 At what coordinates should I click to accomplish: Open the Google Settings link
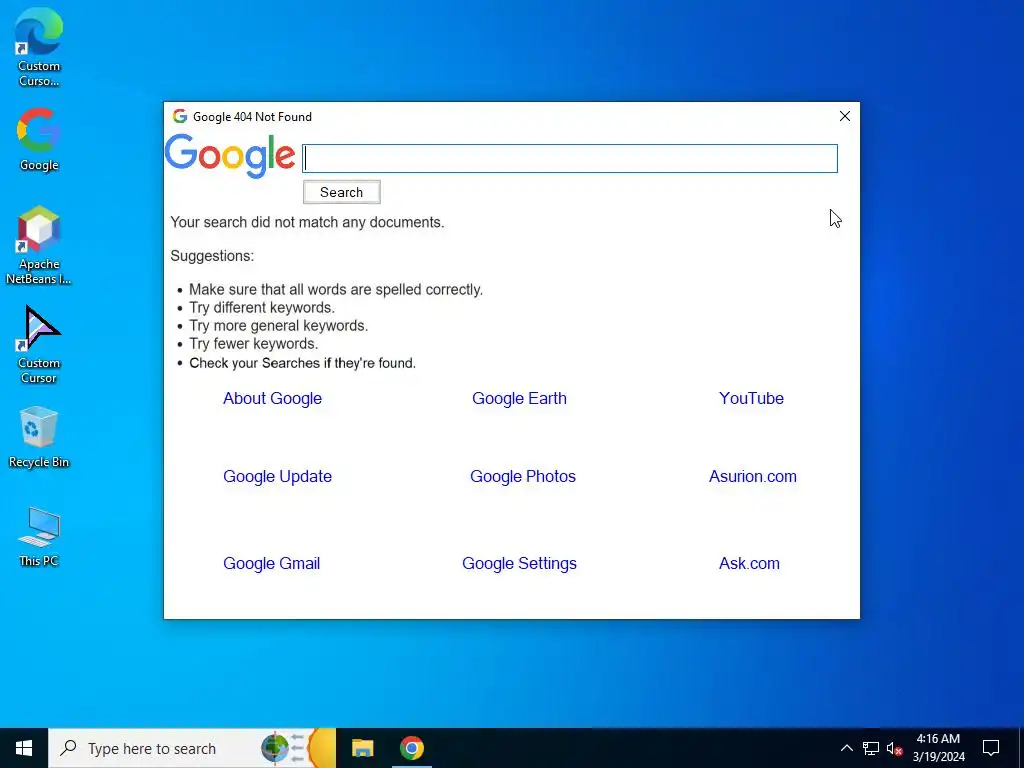(519, 563)
